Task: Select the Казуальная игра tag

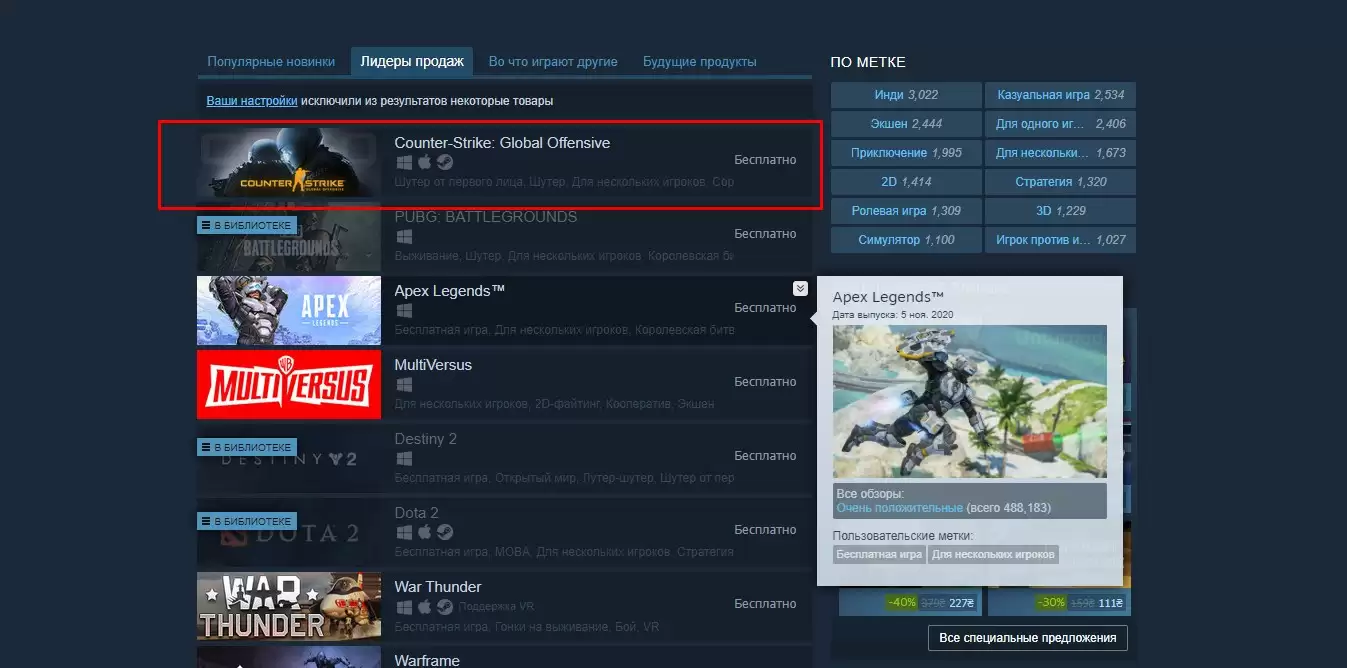Action: [1060, 95]
